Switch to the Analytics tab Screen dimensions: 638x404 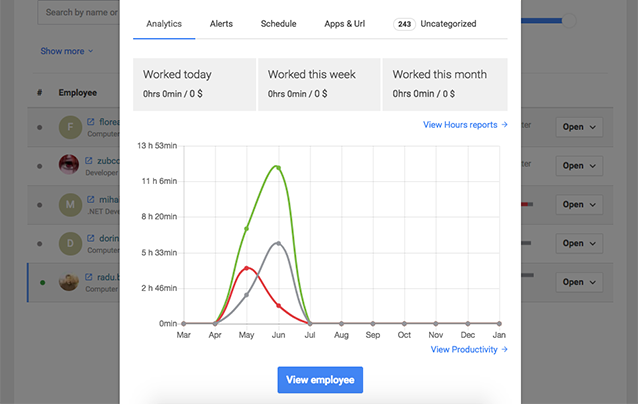pos(164,24)
